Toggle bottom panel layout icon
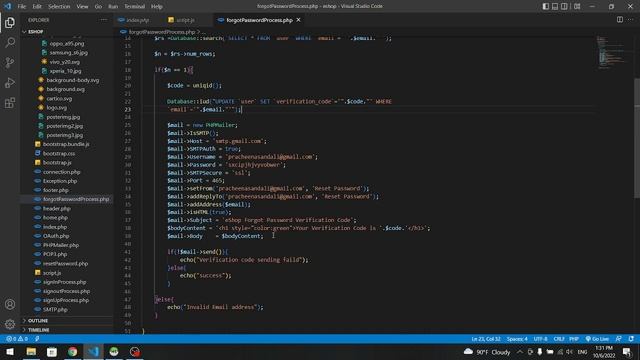 555,6
